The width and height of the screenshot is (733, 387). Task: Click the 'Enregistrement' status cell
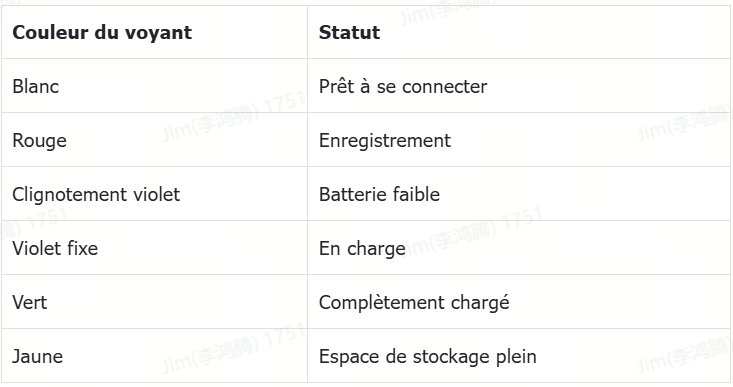coord(519,140)
